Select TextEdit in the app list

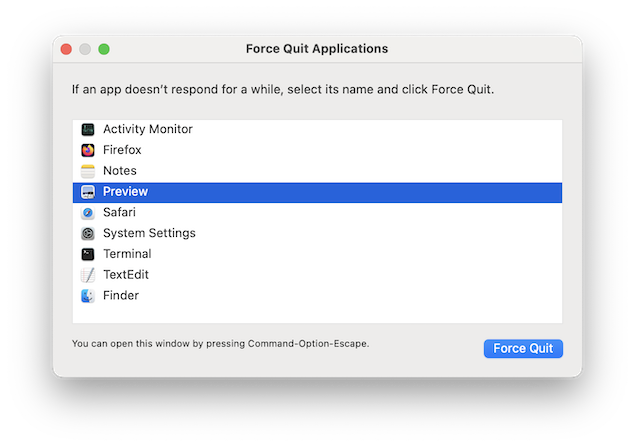tap(127, 275)
